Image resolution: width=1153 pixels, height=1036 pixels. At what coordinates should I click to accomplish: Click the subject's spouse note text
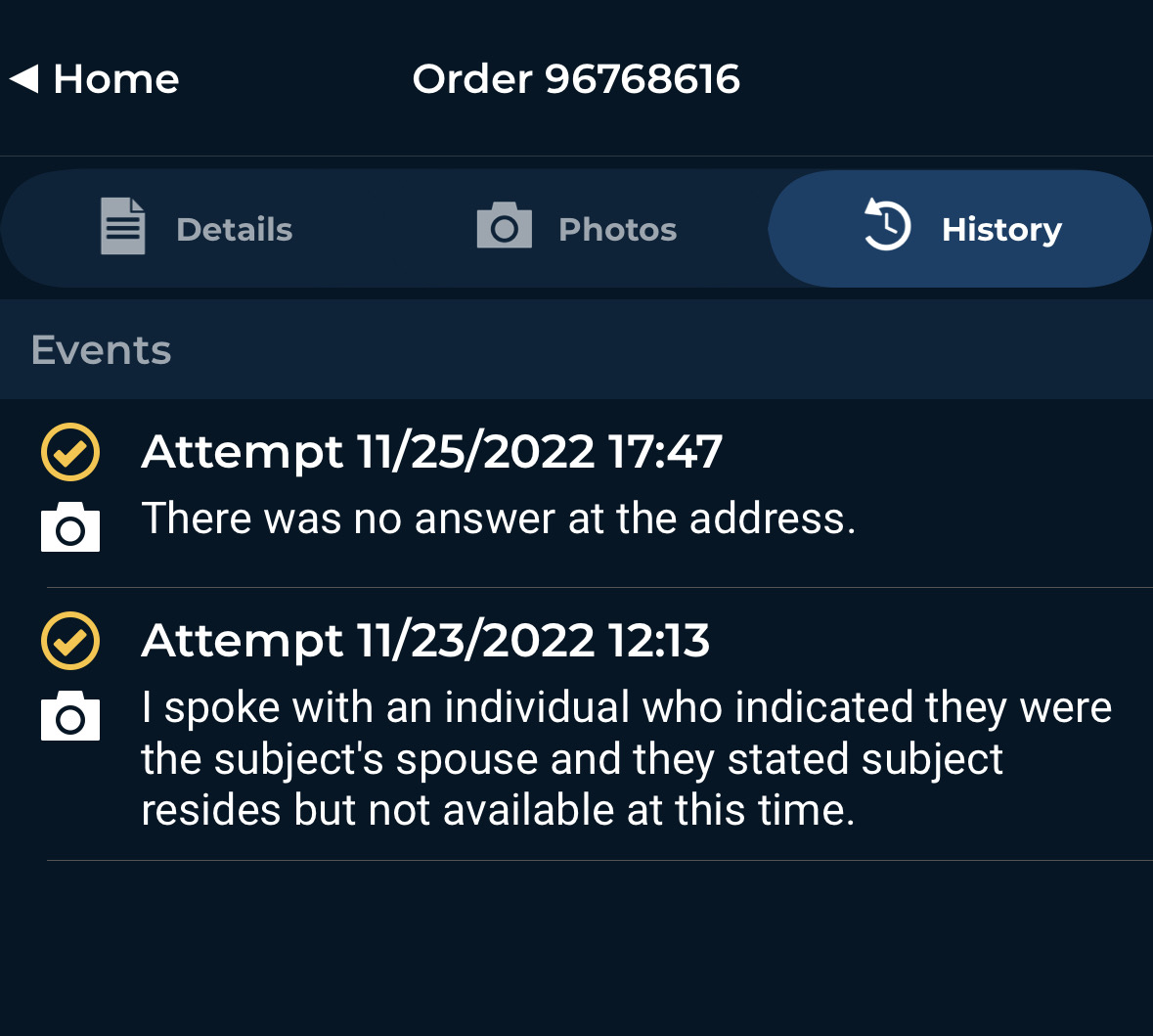(x=626, y=758)
